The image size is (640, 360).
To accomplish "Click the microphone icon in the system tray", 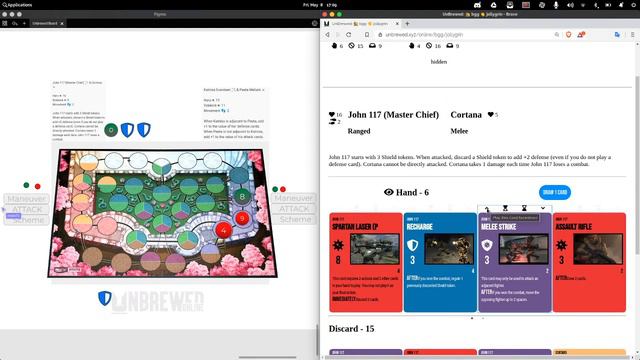I will click(x=556, y=5).
